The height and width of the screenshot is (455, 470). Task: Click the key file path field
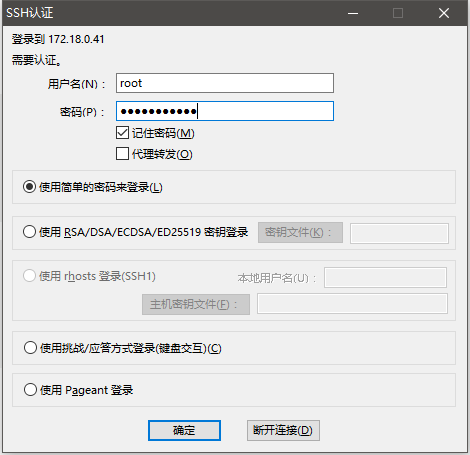click(399, 233)
